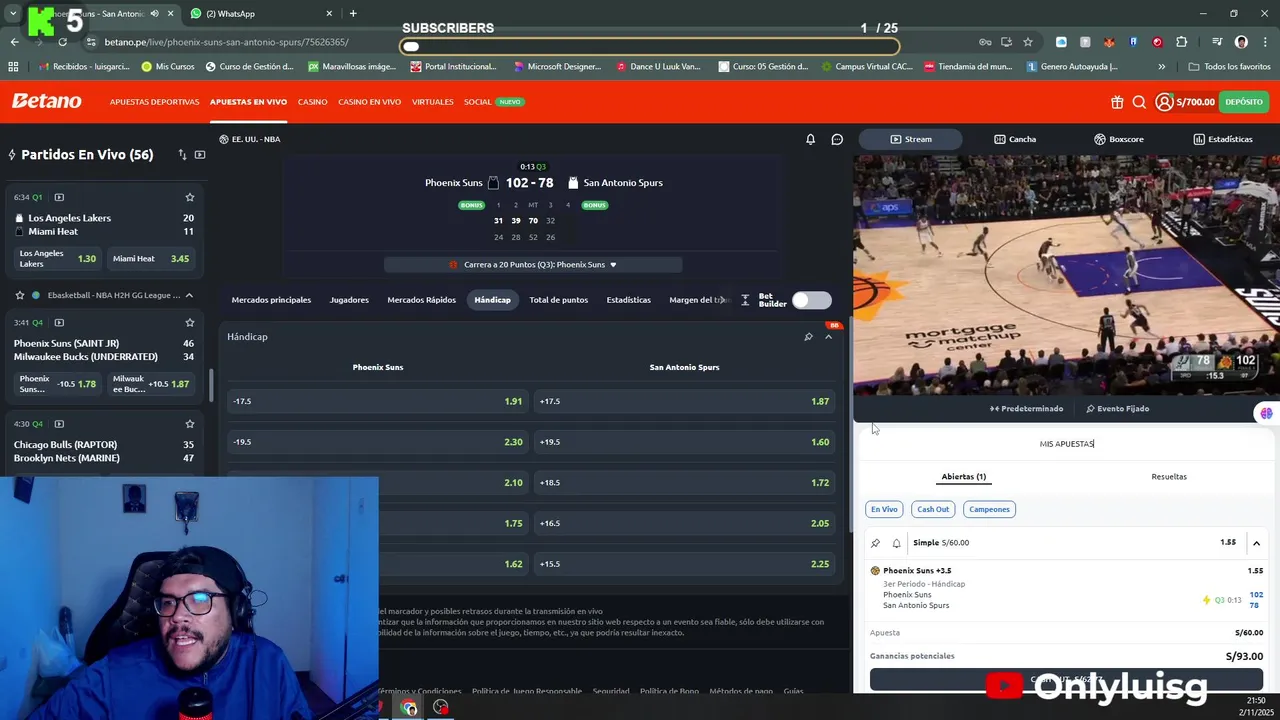Switch to the Resueltas bets tab
Screen dimensions: 1280x720
click(x=1169, y=477)
